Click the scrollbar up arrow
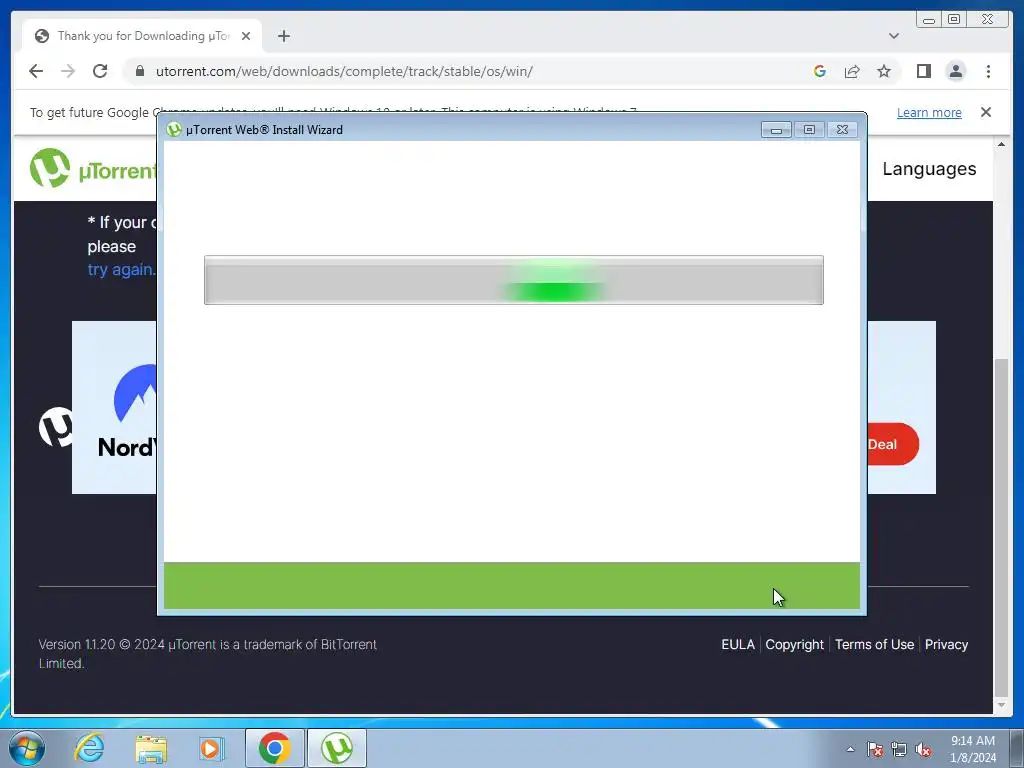1024x768 pixels. point(1001,144)
